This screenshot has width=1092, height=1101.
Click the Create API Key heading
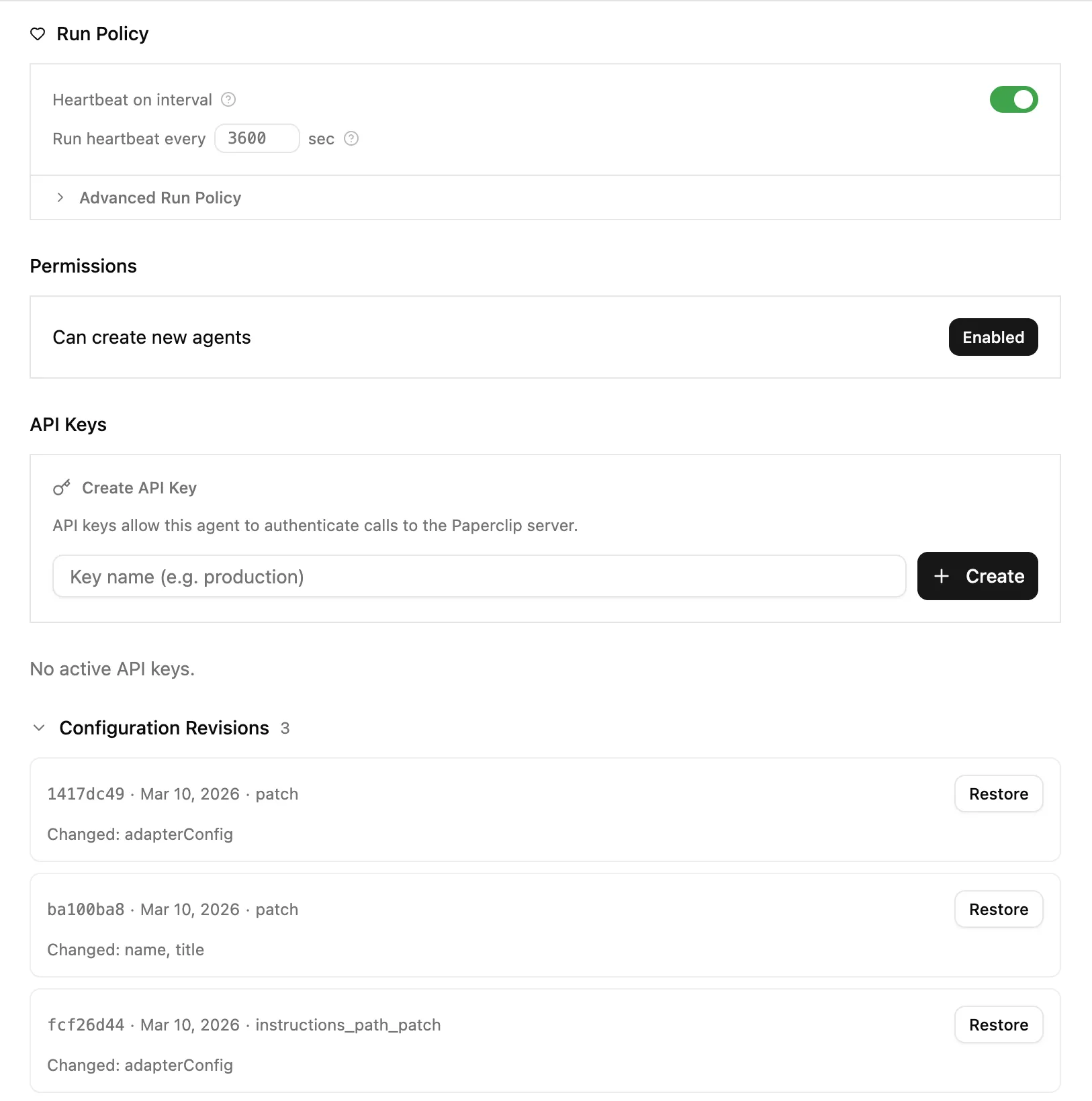[x=139, y=488]
